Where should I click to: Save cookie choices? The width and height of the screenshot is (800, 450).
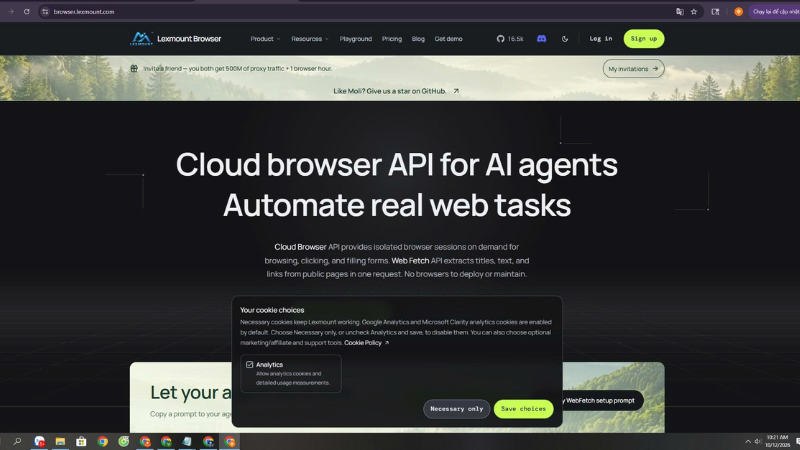(523, 409)
